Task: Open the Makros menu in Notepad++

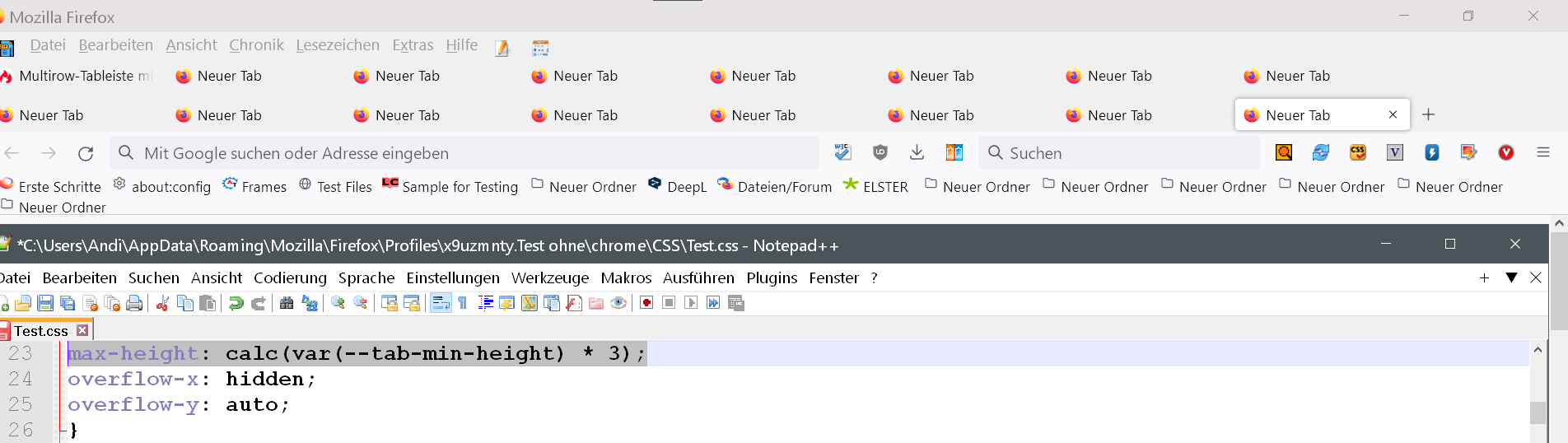Action: 626,277
